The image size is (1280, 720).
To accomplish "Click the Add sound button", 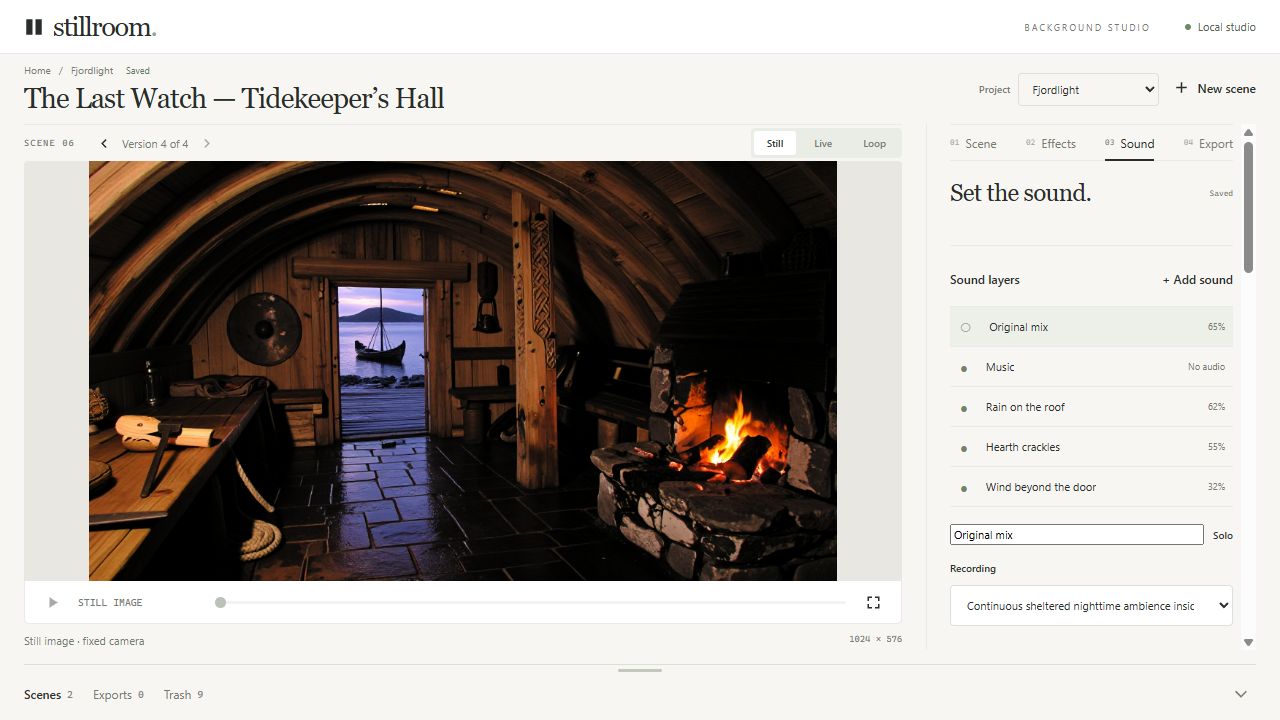I will pos(1197,280).
